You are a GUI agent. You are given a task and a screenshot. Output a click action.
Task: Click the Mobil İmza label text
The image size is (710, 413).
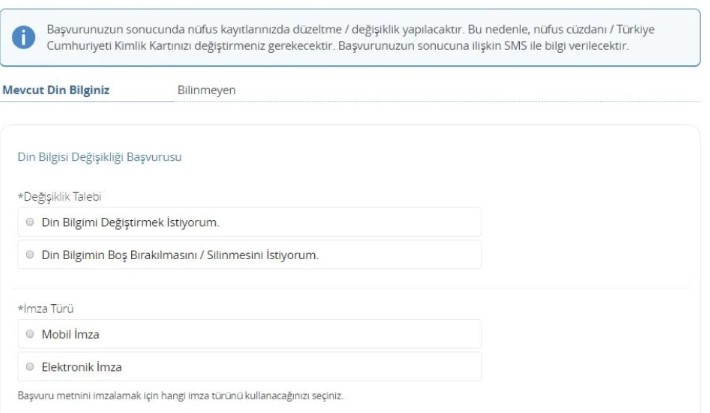click(x=70, y=334)
